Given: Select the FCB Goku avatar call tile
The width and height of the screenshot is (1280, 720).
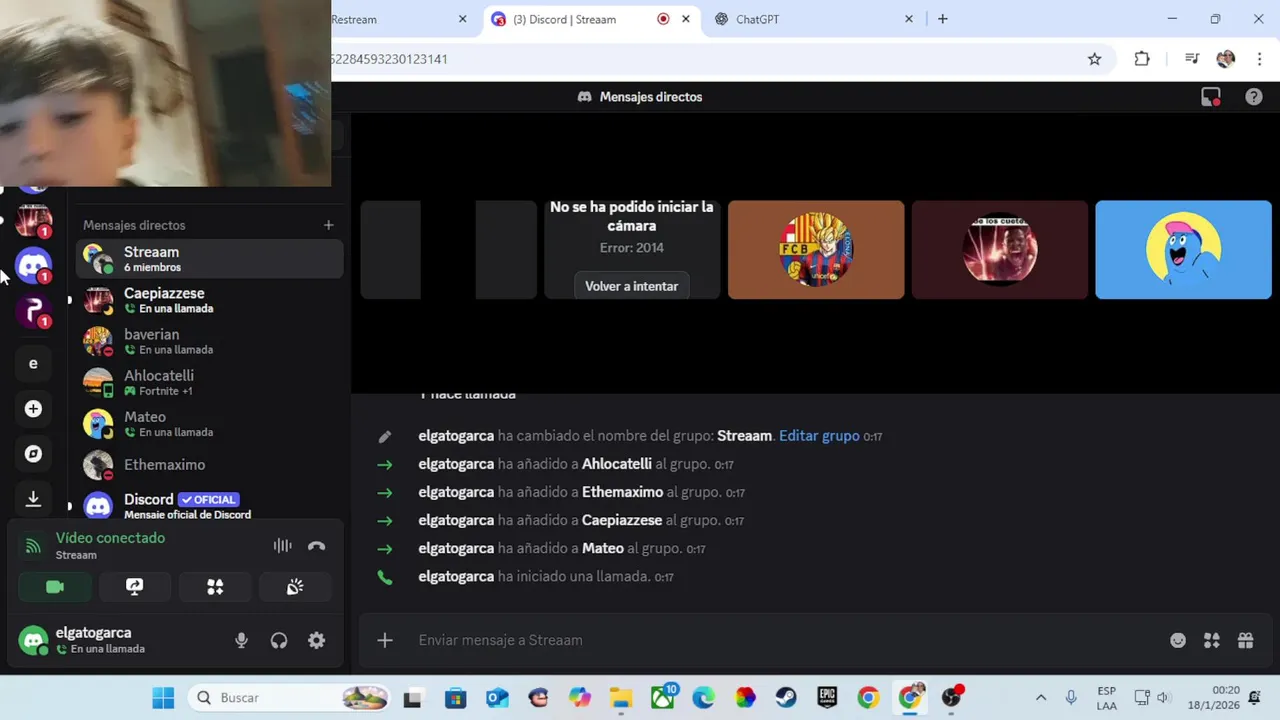Looking at the screenshot, I should coord(816,250).
